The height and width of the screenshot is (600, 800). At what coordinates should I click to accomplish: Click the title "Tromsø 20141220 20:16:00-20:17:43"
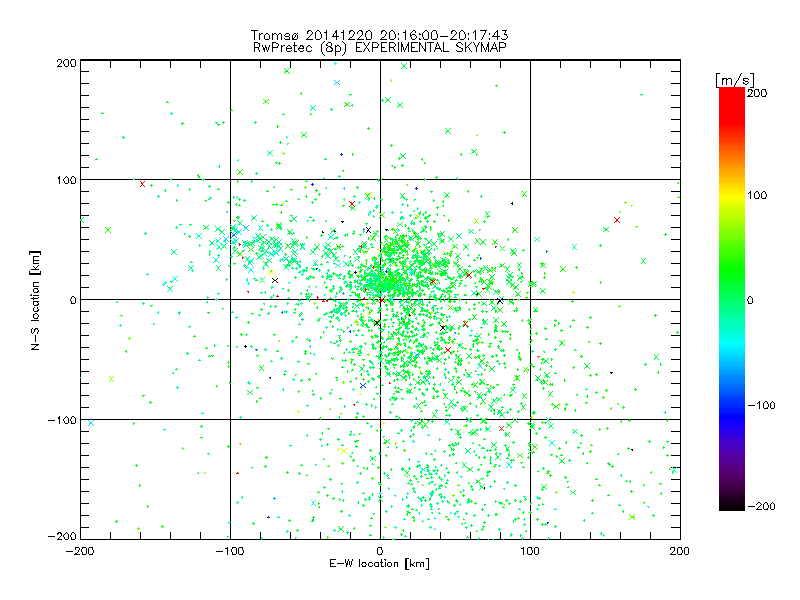(379, 35)
